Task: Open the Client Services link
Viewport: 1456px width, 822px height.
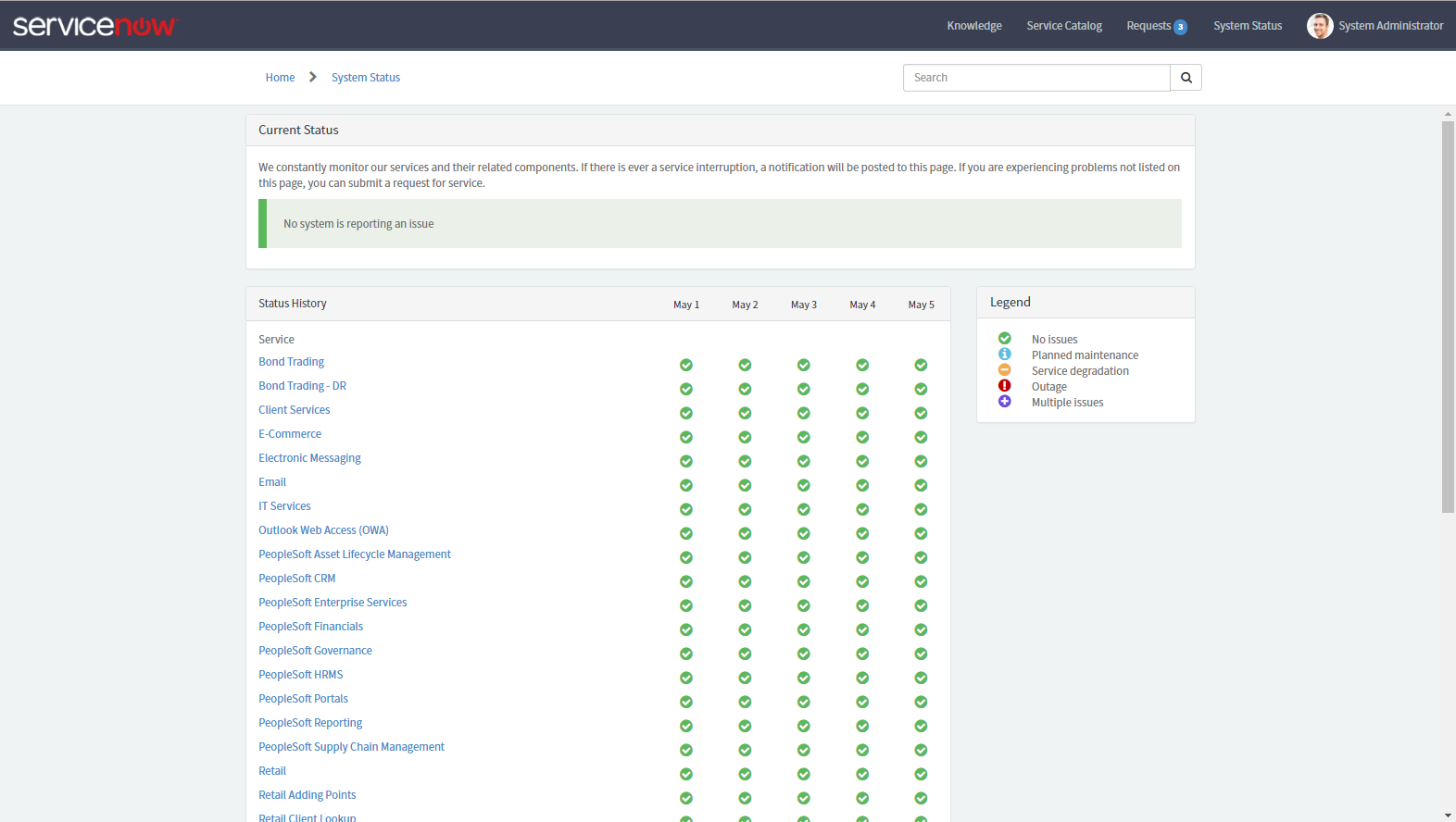Action: [x=295, y=410]
